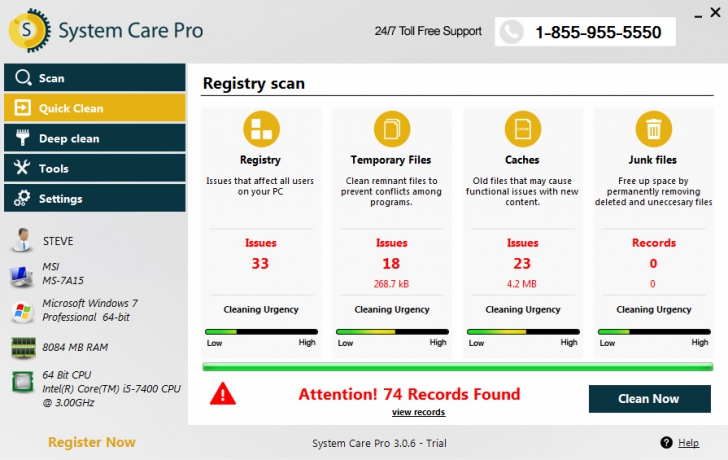
Task: Click the Windows 7 logo icon
Action: pyautogui.click(x=22, y=312)
